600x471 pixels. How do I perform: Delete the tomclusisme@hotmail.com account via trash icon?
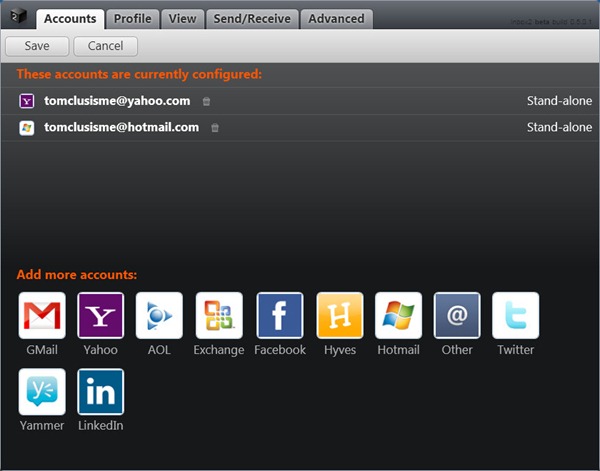pyautogui.click(x=215, y=128)
